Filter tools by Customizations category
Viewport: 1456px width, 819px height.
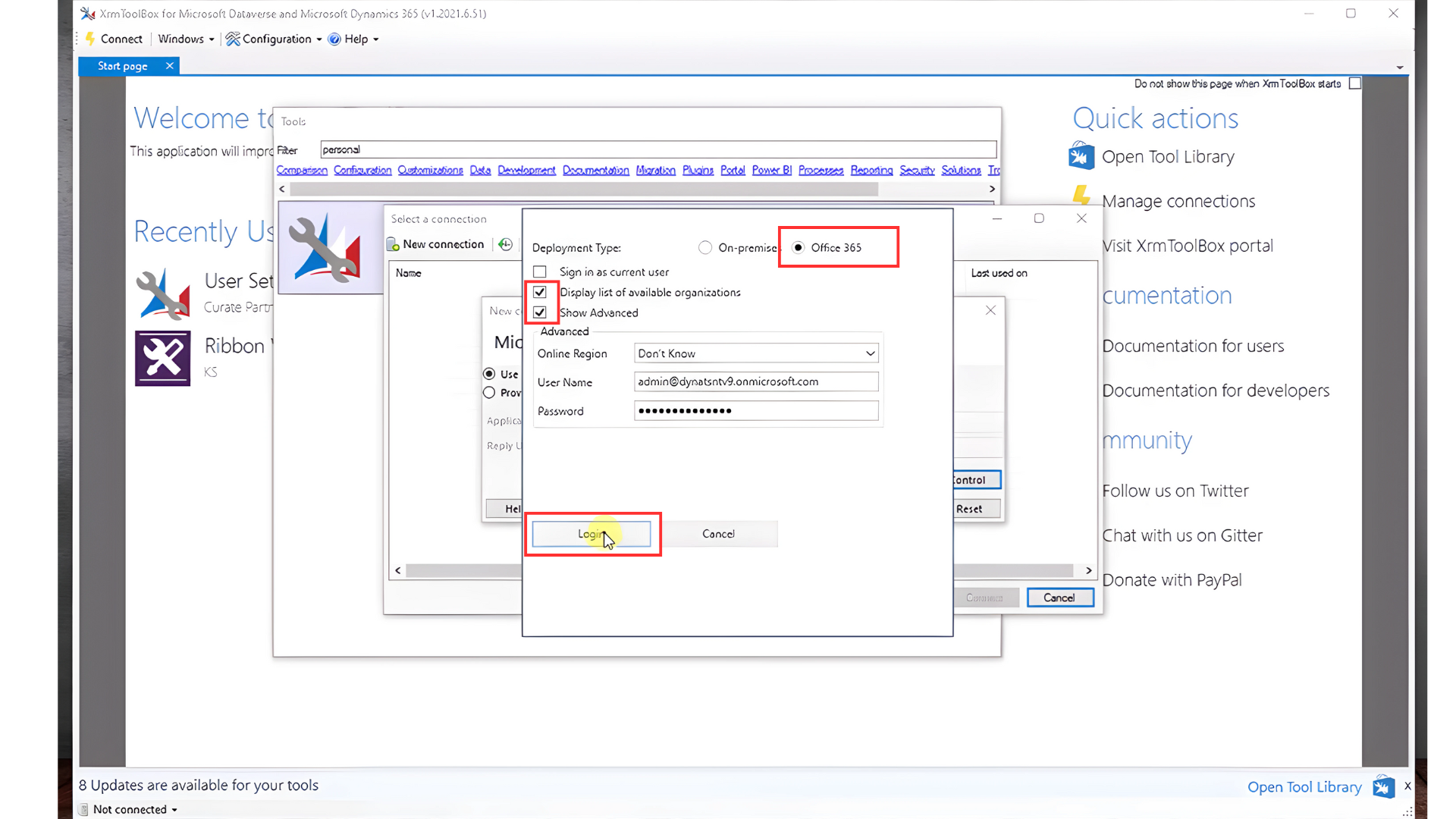(x=430, y=170)
